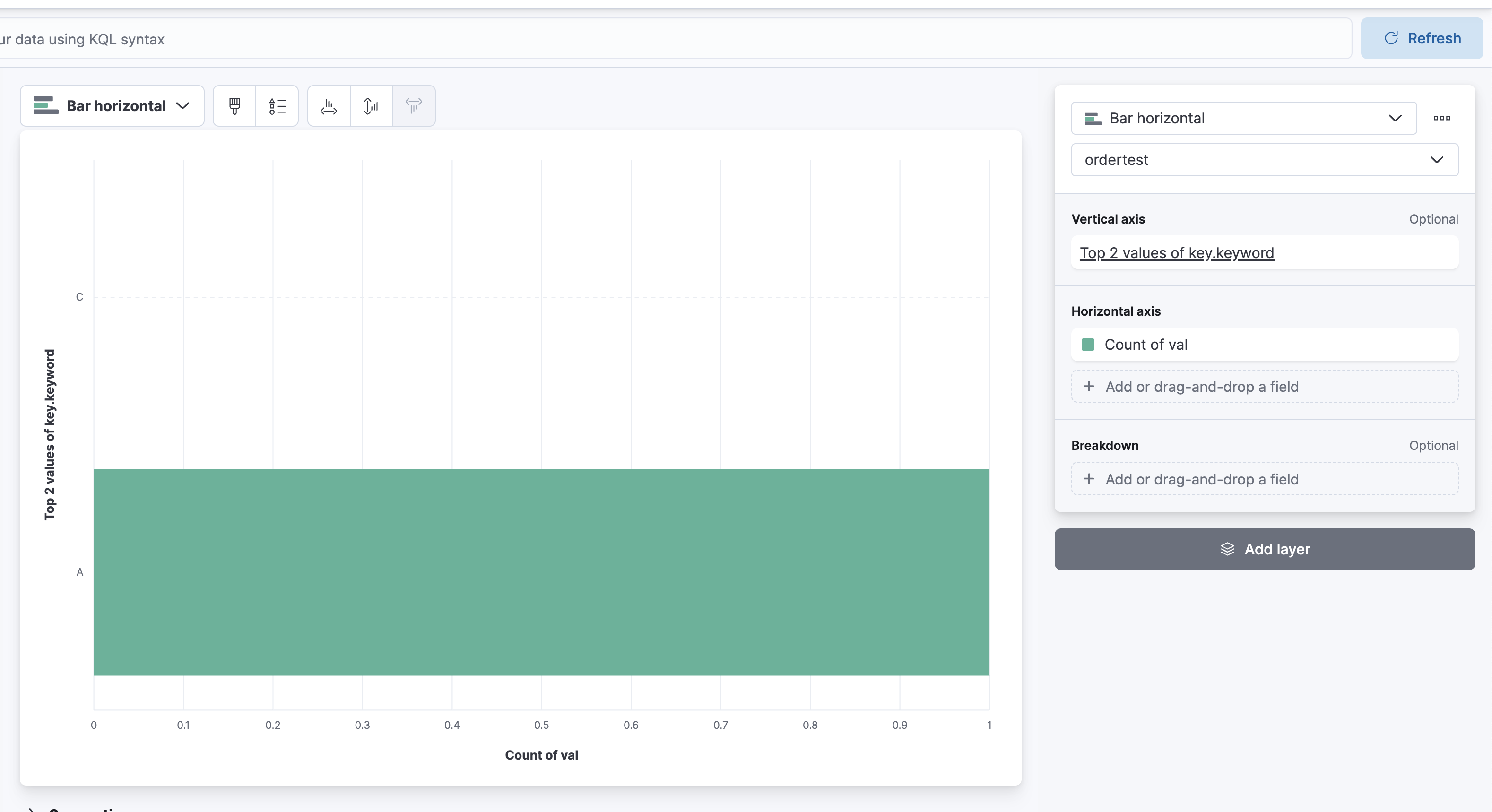Open bottom axis settings icon
1492x812 pixels.
328,106
